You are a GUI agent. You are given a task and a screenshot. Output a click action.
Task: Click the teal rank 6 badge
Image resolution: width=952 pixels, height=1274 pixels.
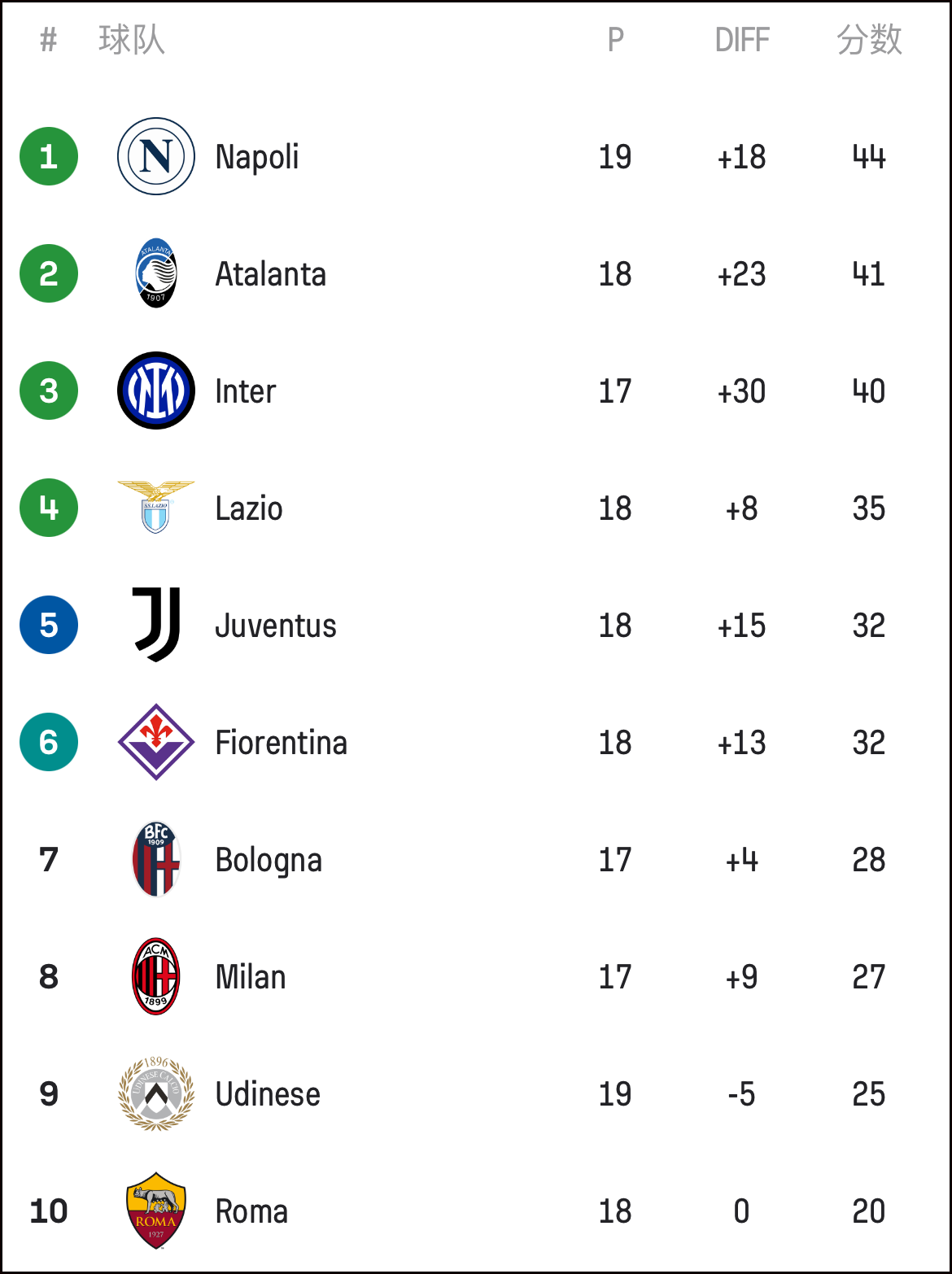click(x=49, y=742)
